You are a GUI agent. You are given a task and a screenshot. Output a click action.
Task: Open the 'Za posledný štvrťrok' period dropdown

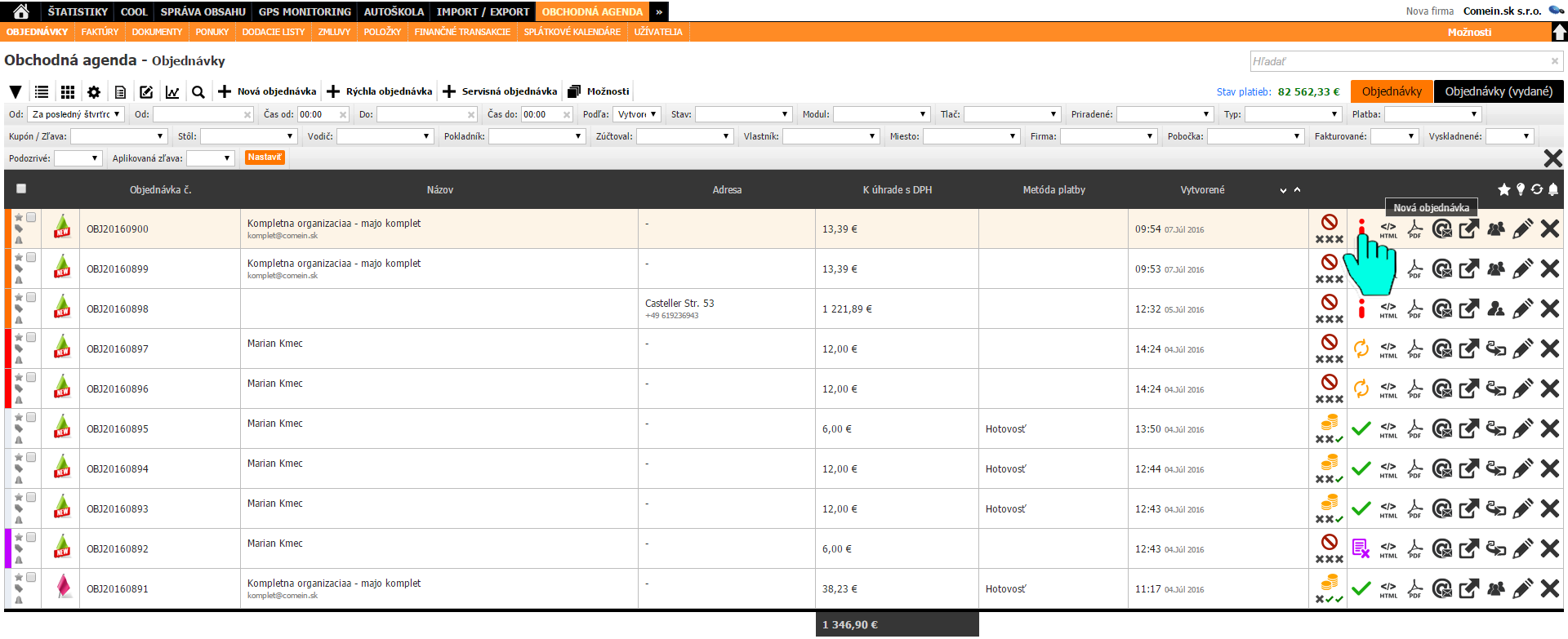coord(76,115)
